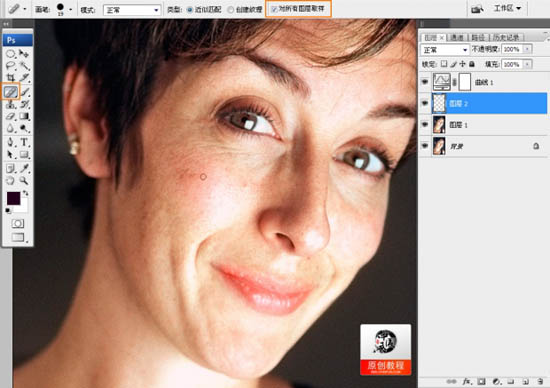Toggle lock transparent pixels
Screen dimensions: 550x388
444,64
